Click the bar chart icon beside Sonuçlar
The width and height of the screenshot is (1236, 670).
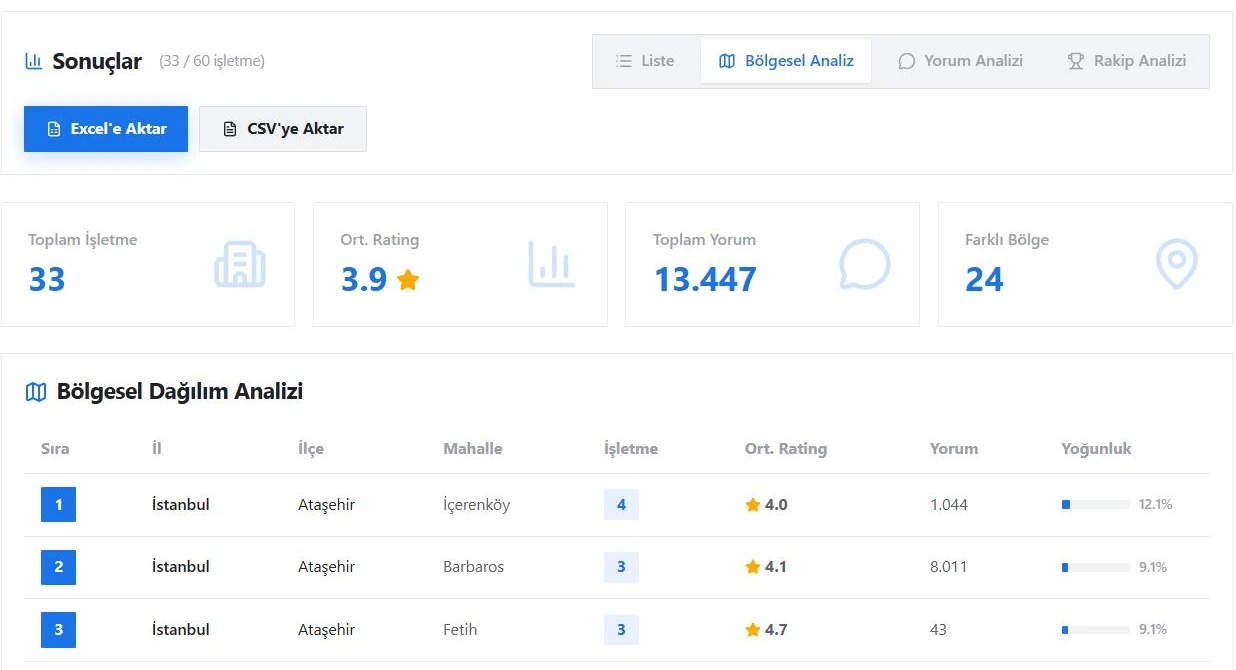[34, 61]
